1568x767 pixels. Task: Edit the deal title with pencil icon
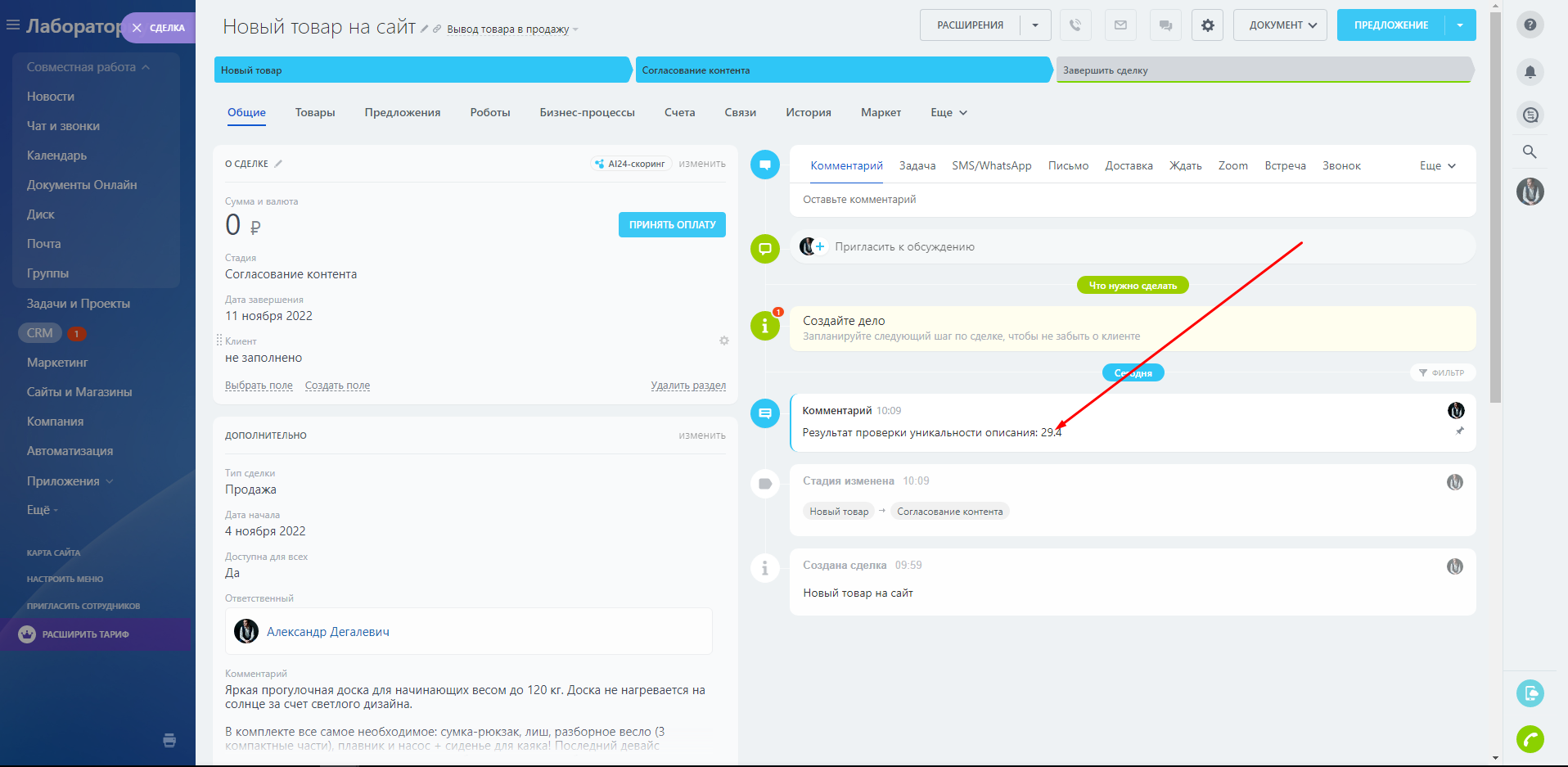point(425,29)
